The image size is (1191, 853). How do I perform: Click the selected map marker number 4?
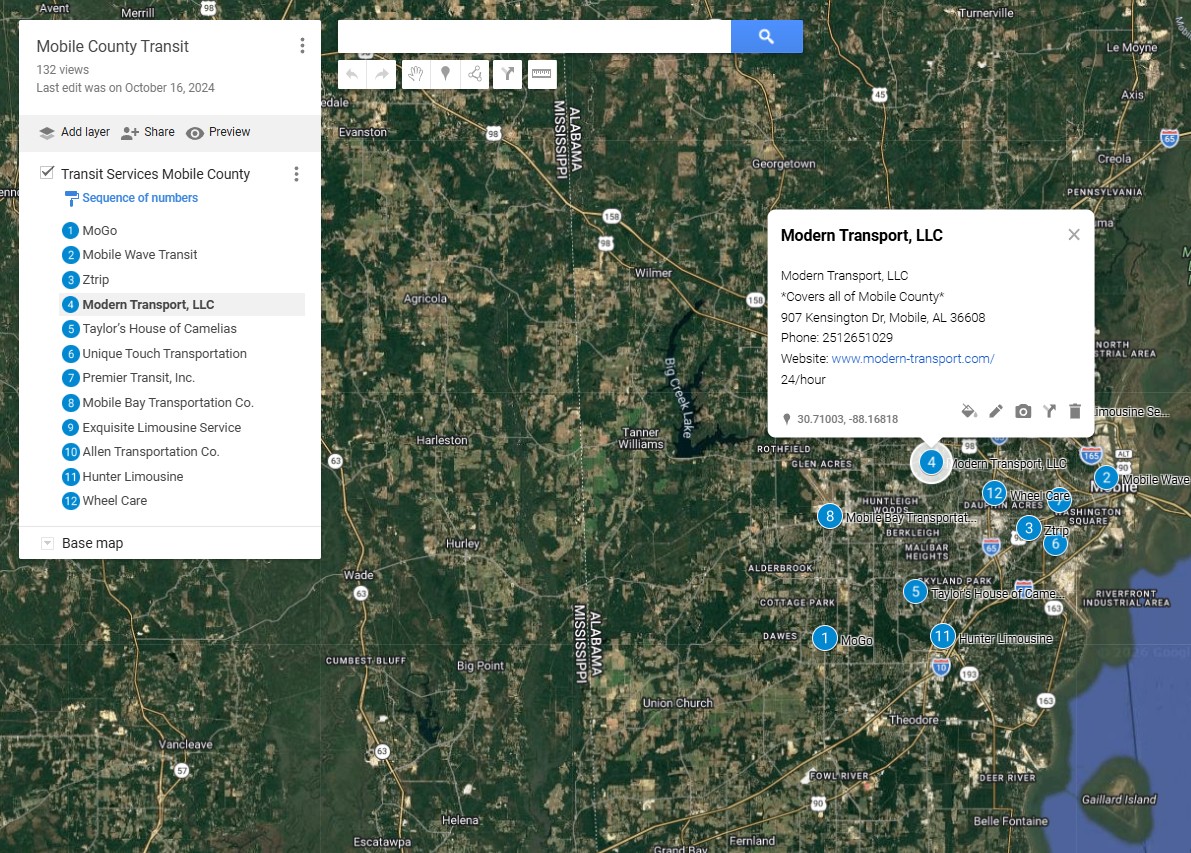coord(931,462)
